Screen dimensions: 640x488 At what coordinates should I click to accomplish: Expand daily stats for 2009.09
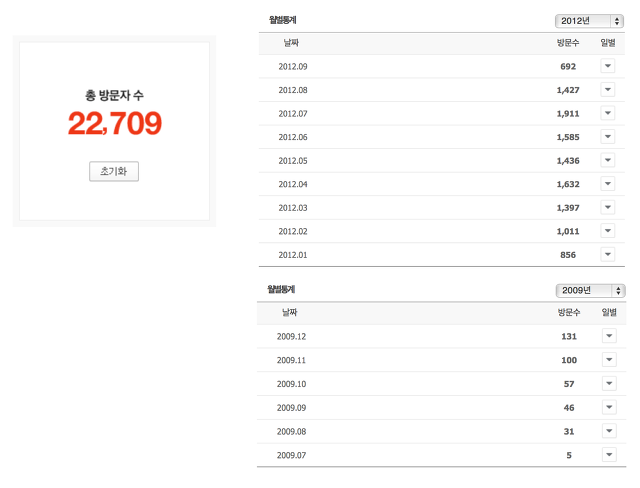point(609,407)
